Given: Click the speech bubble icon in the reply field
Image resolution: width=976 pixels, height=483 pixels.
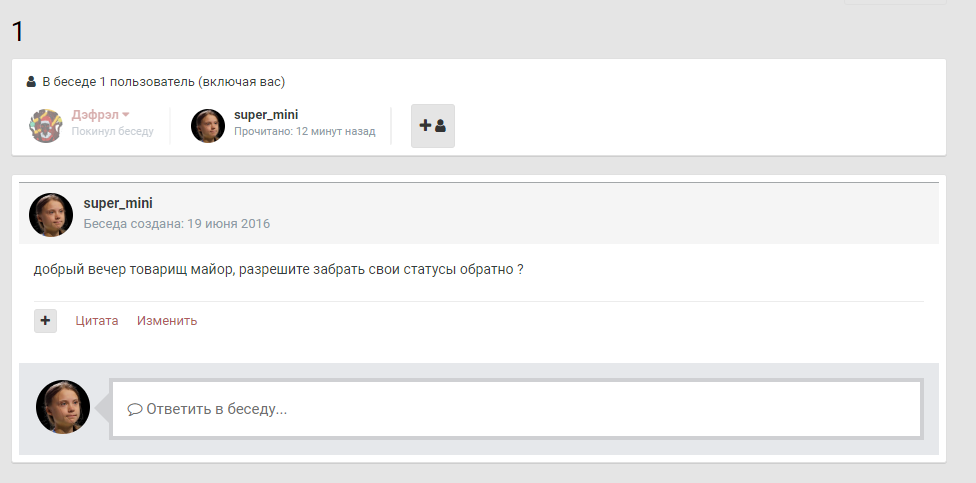Looking at the screenshot, I should coord(135,410).
